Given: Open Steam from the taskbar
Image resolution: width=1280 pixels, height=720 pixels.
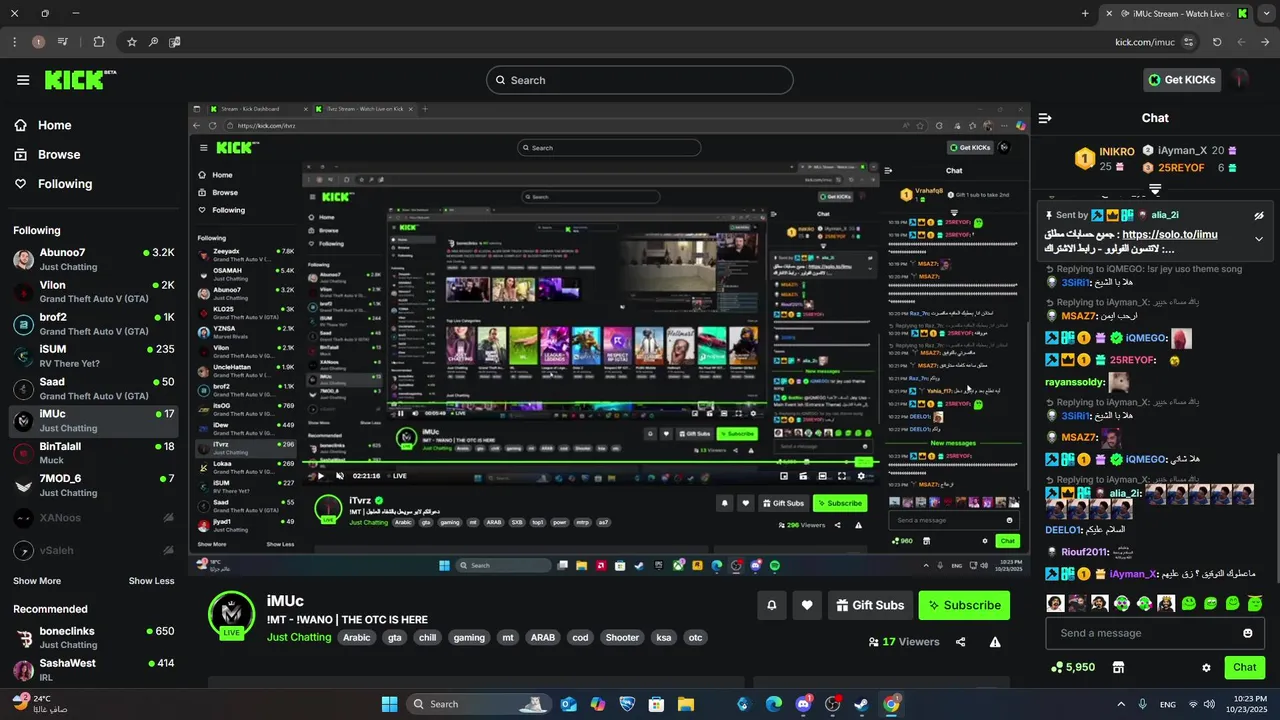Looking at the screenshot, I should click(861, 704).
